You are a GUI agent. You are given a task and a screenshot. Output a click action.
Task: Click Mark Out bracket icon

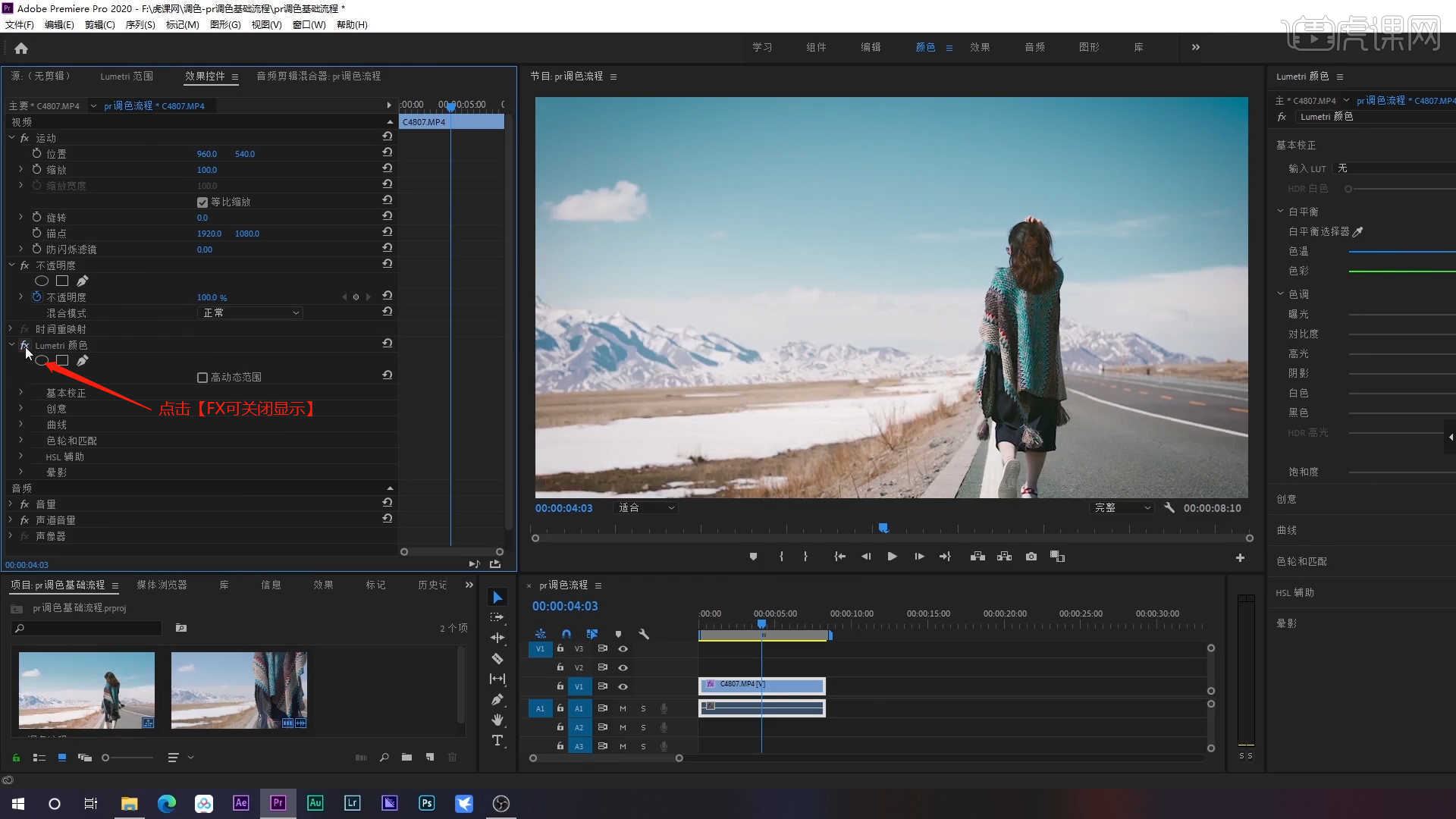click(805, 557)
